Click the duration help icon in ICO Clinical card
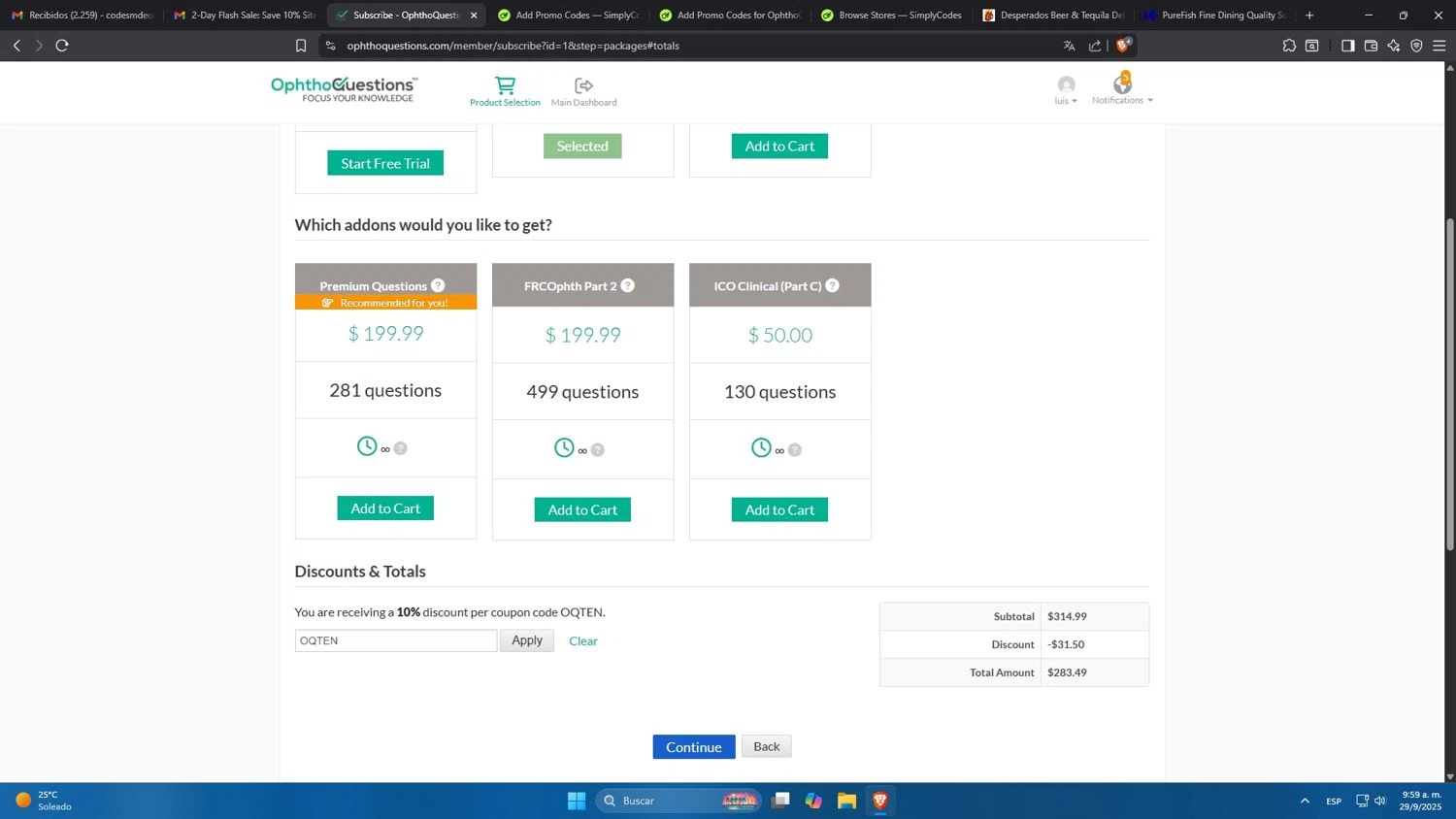 (x=795, y=449)
